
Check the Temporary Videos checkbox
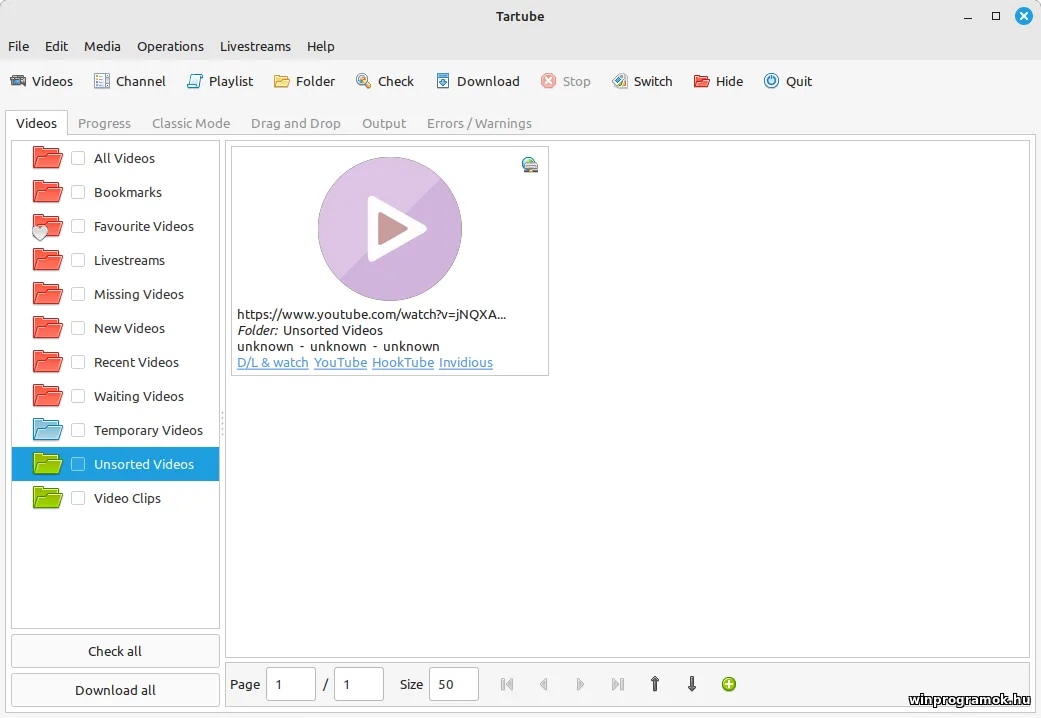click(x=78, y=430)
